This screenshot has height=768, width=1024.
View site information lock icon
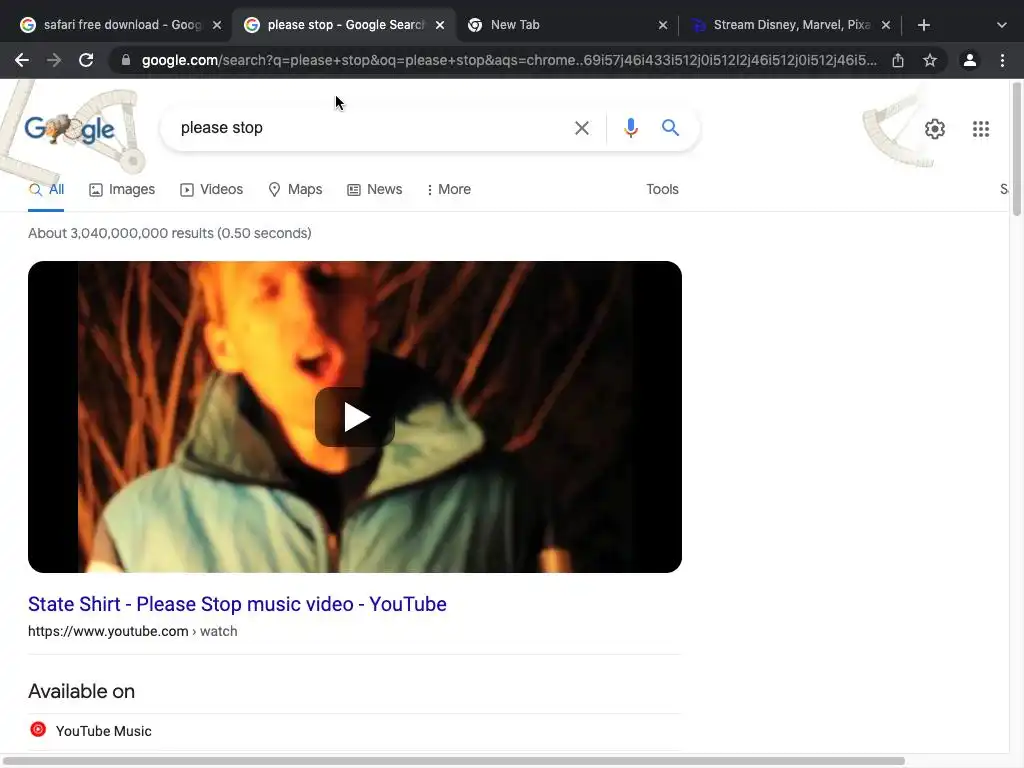(126, 60)
